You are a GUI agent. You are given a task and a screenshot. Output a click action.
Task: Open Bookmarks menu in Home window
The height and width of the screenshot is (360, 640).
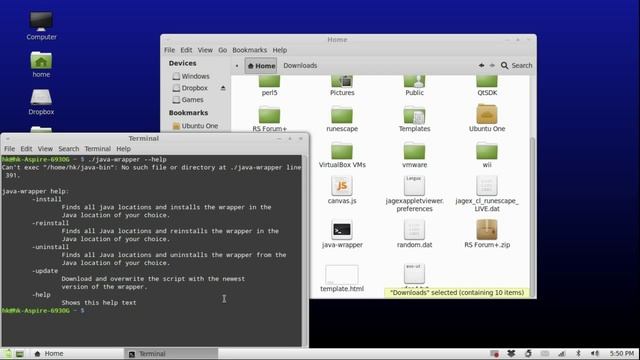click(x=249, y=50)
